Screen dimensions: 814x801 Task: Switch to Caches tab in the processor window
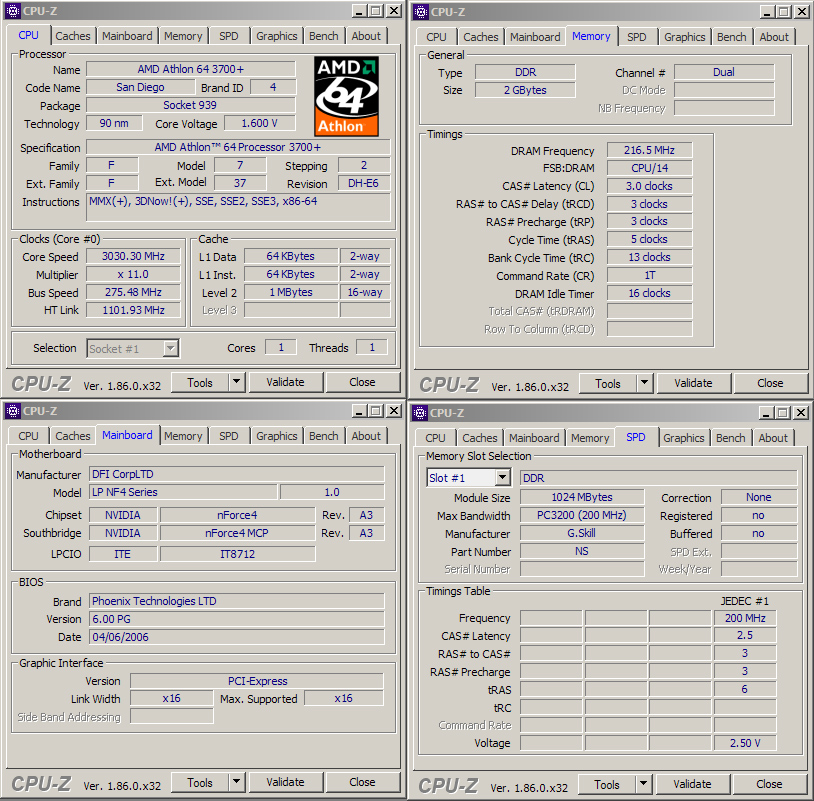click(73, 36)
